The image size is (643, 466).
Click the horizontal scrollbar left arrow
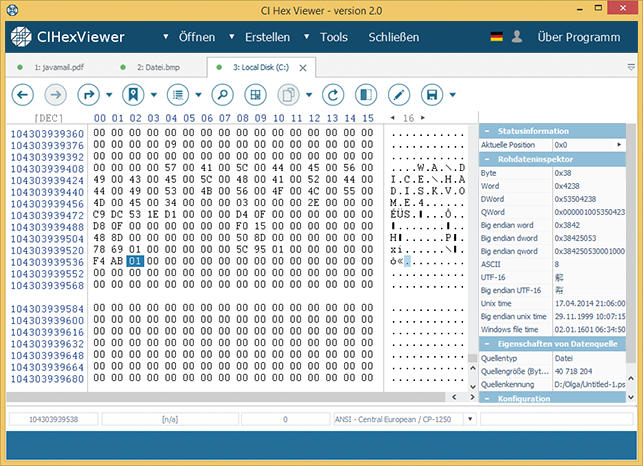pyautogui.click(x=454, y=397)
